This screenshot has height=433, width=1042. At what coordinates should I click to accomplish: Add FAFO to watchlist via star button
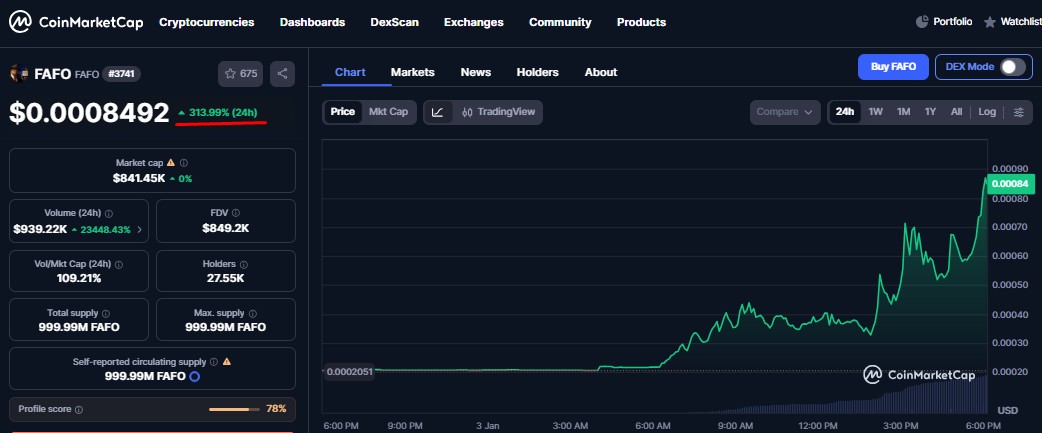coord(241,73)
